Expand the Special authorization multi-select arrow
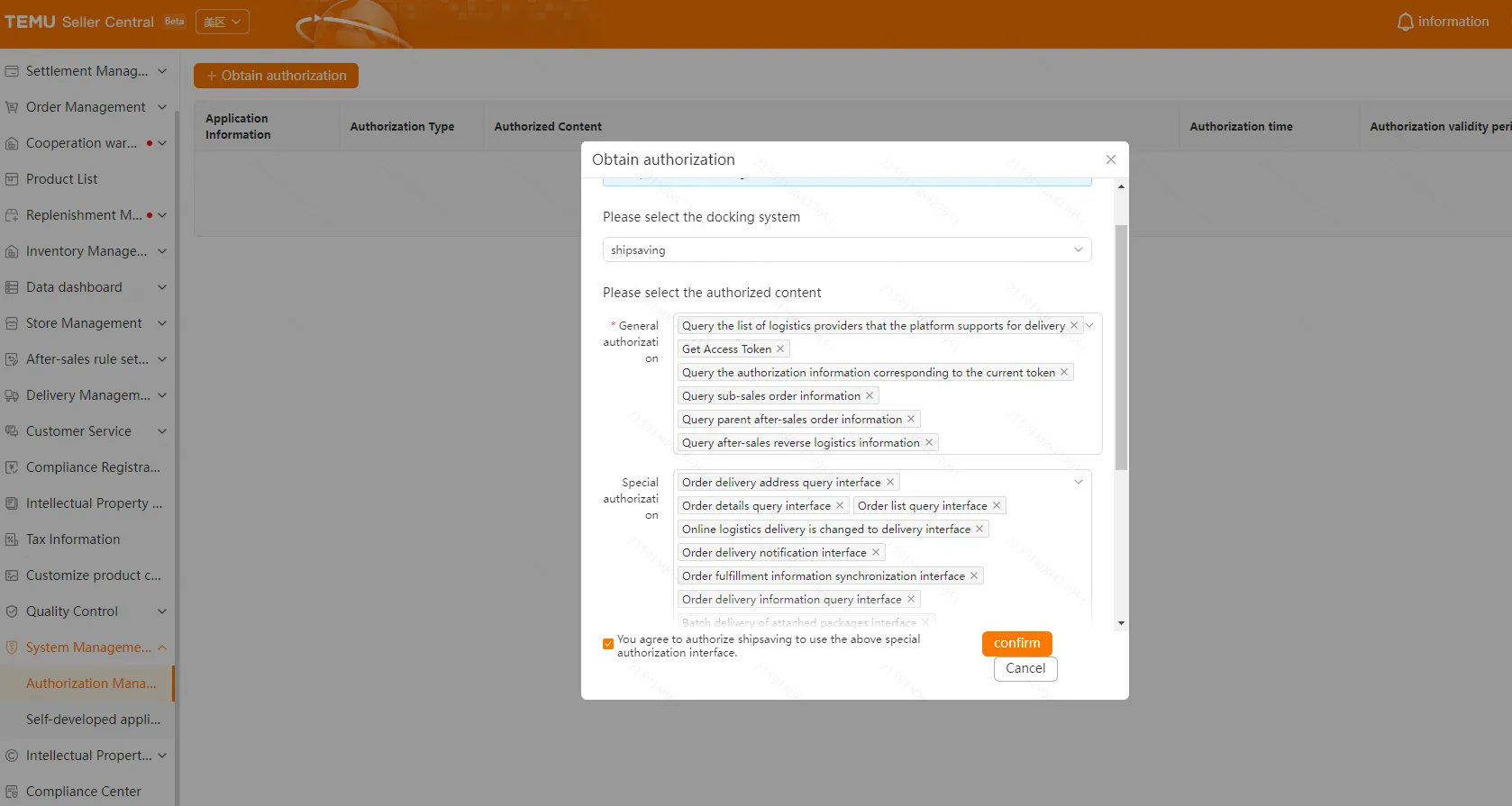 tap(1079, 482)
